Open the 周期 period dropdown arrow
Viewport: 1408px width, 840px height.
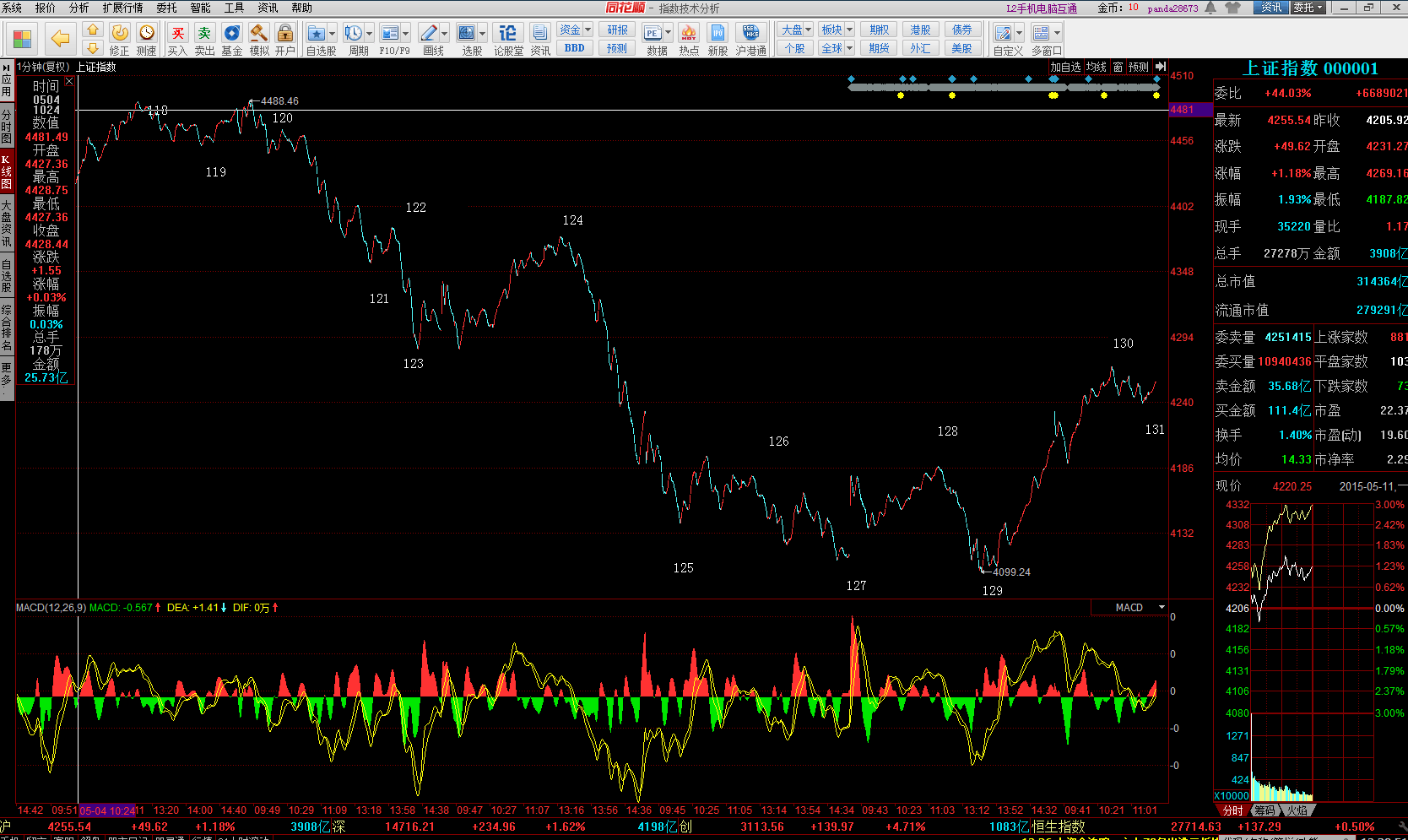[x=369, y=34]
